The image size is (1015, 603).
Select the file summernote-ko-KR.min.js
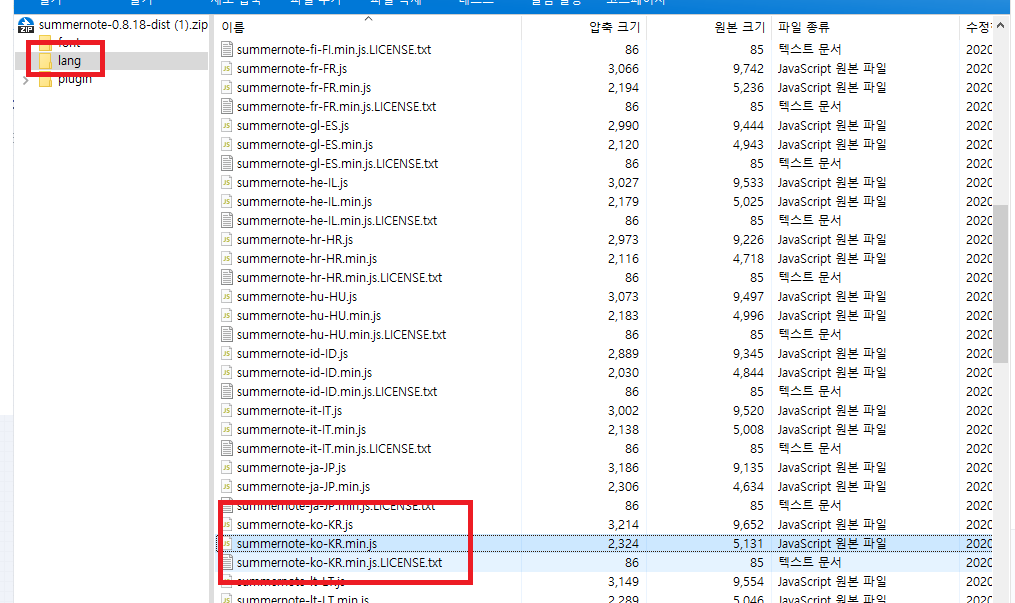coord(306,543)
